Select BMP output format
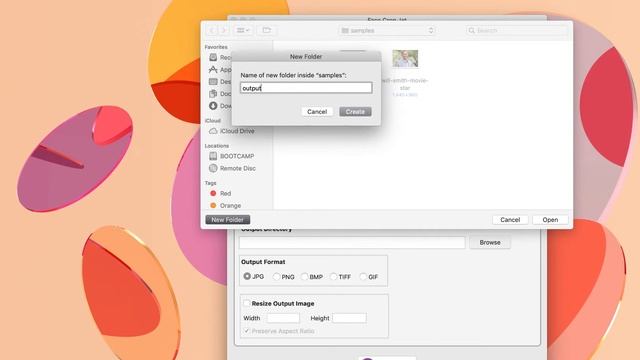640x360 pixels. 304,277
